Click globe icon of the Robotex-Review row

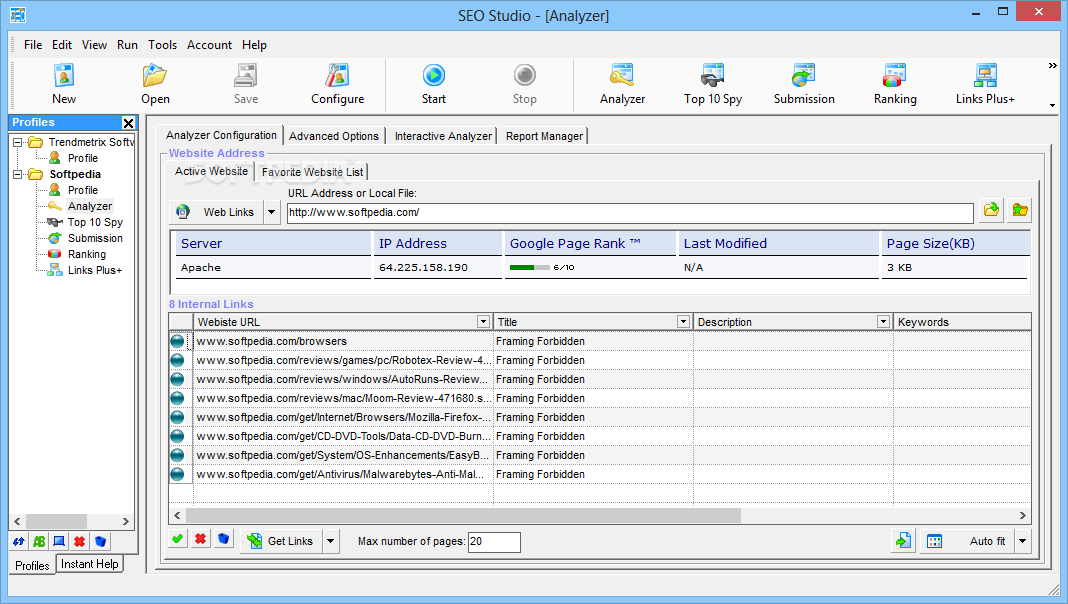point(178,360)
